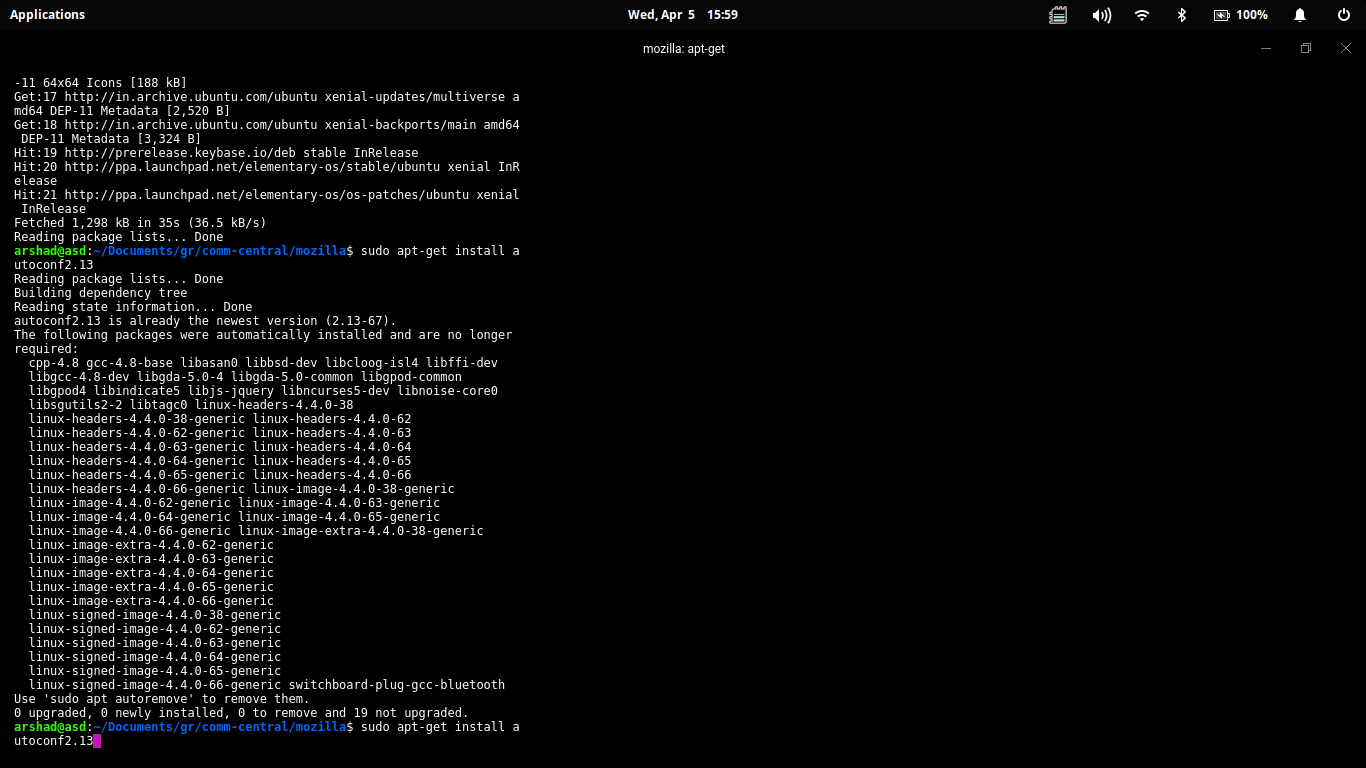The height and width of the screenshot is (768, 1366).
Task: Click the prerelease.keybase.io Hit:19 line
Action: point(216,153)
